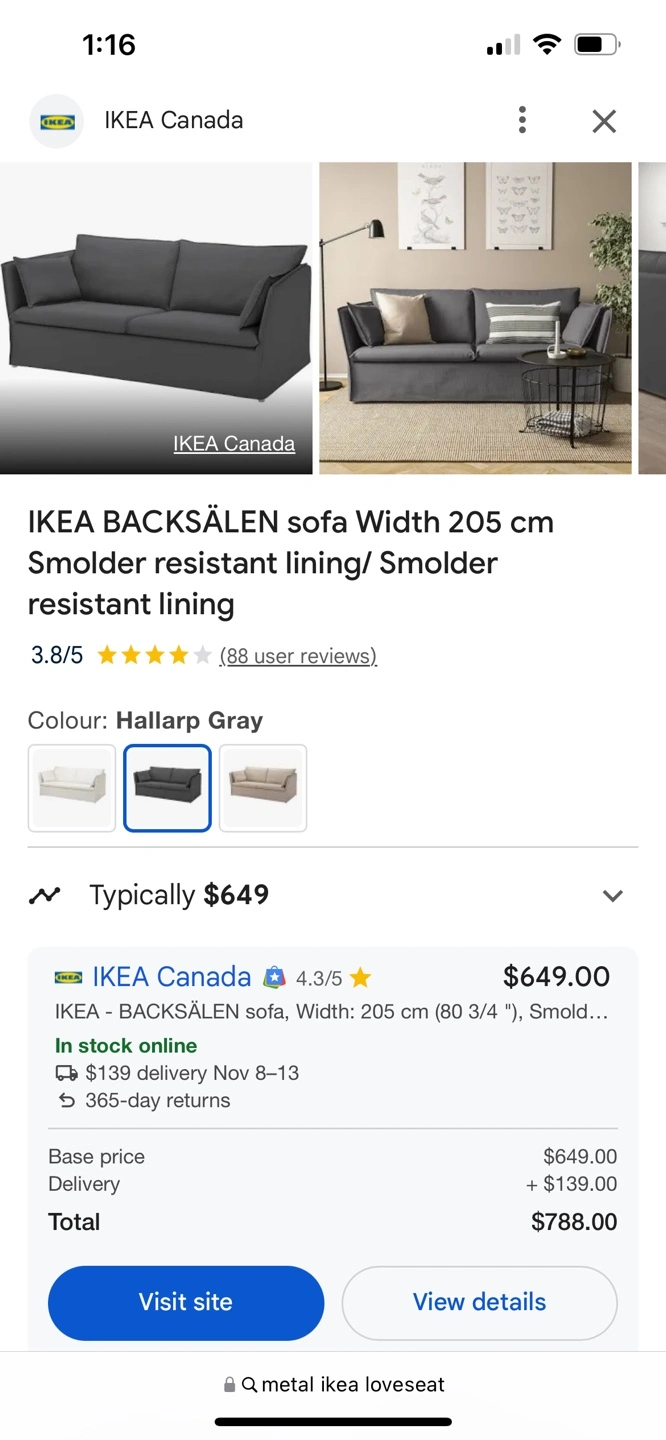The height and width of the screenshot is (1440, 666).
Task: Close the product panel with X
Action: click(x=604, y=121)
